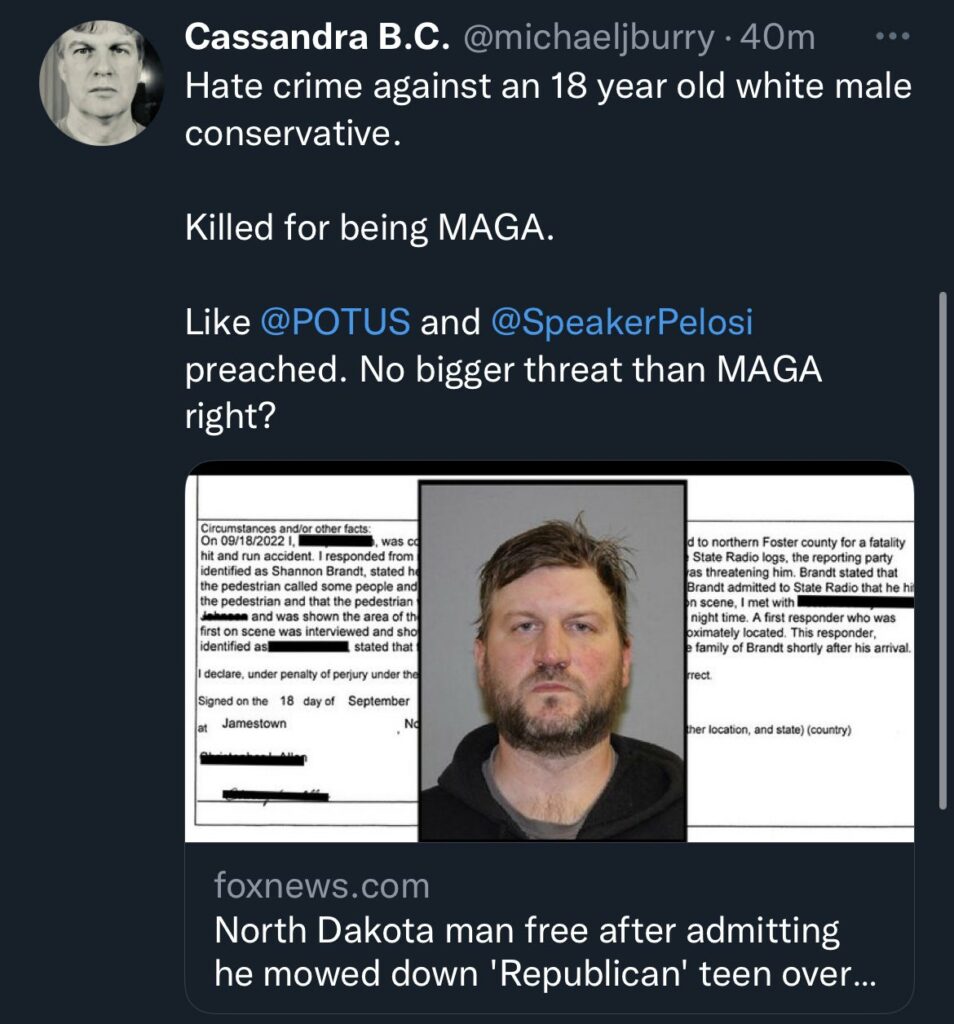The image size is (954, 1024).
Task: Open the @SpeakerPelosi mention
Action: coord(622,322)
